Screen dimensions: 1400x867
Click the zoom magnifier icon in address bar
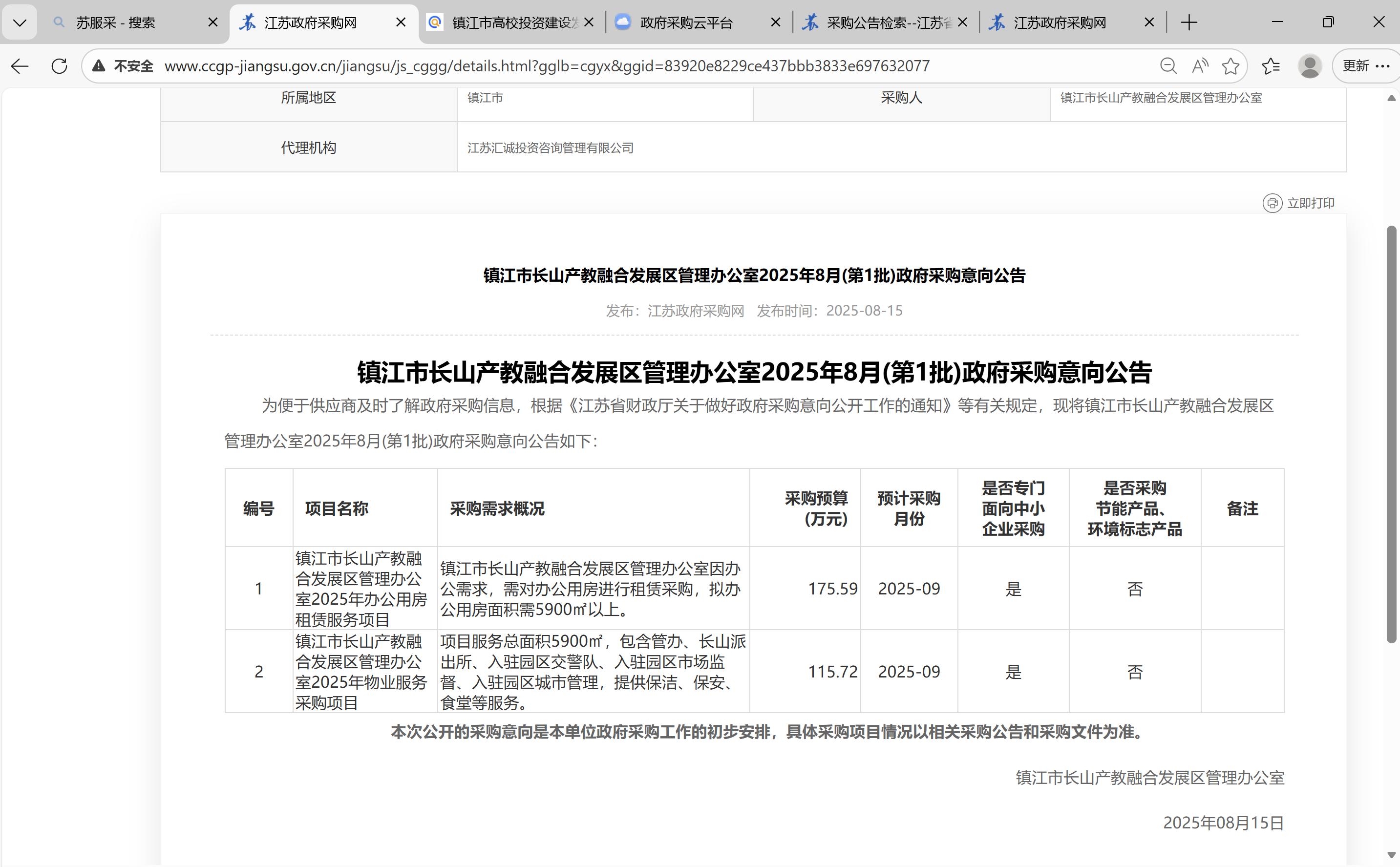click(x=1168, y=66)
